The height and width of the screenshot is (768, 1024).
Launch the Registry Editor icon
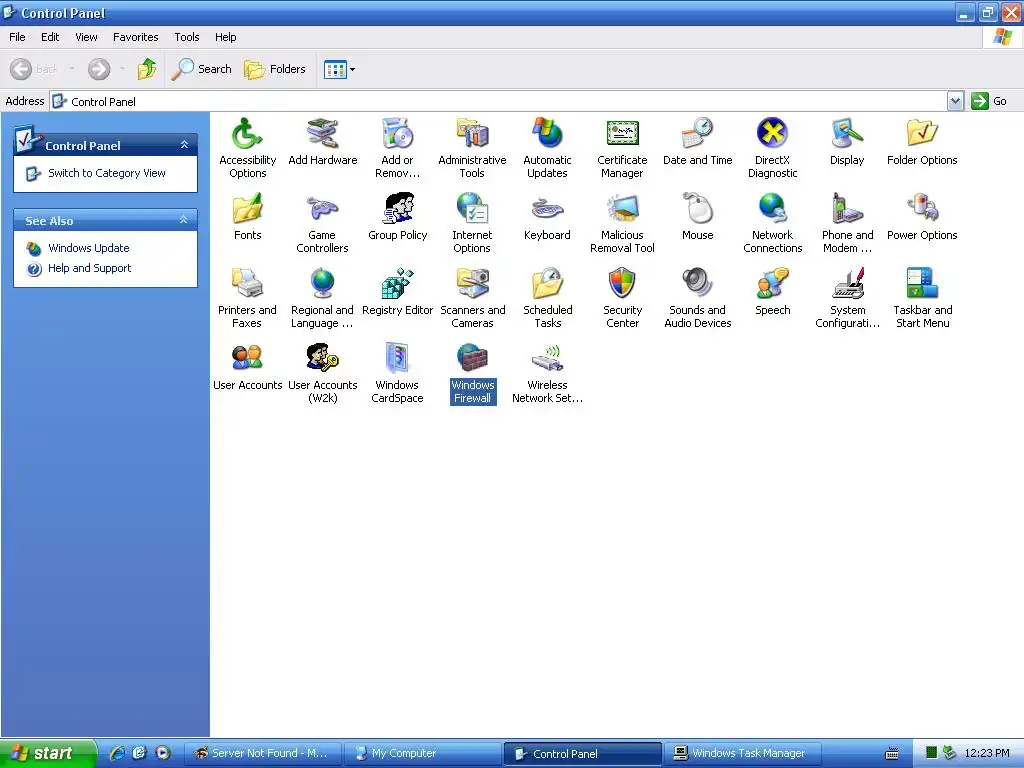[397, 284]
